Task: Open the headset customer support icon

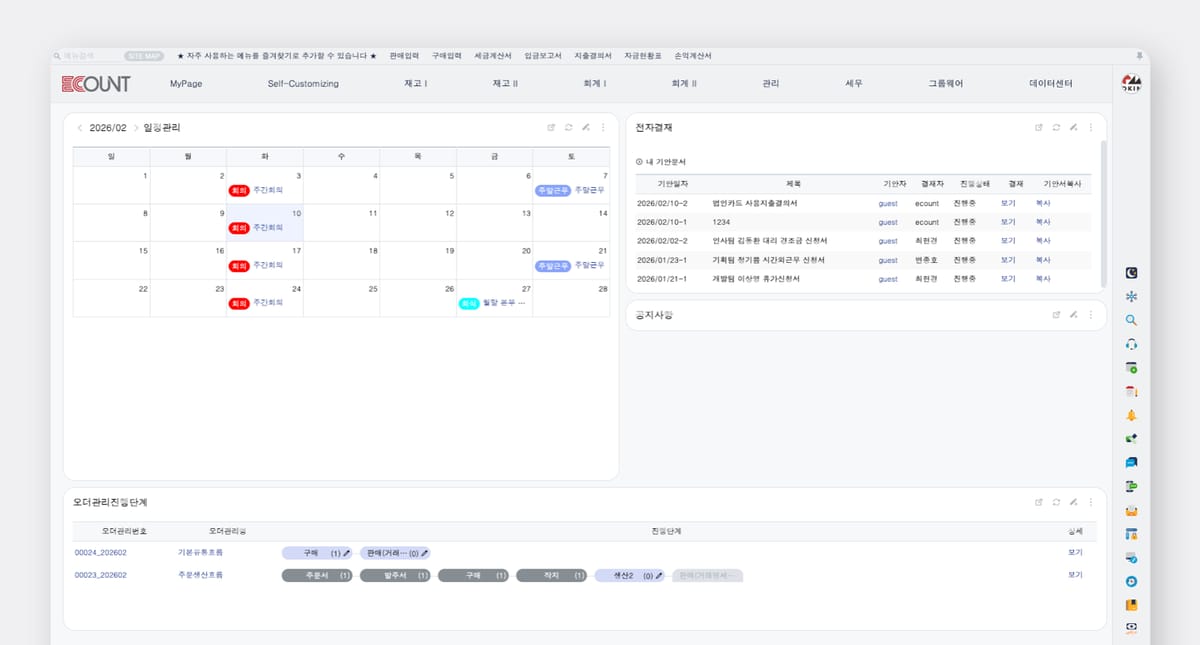Action: [1131, 344]
